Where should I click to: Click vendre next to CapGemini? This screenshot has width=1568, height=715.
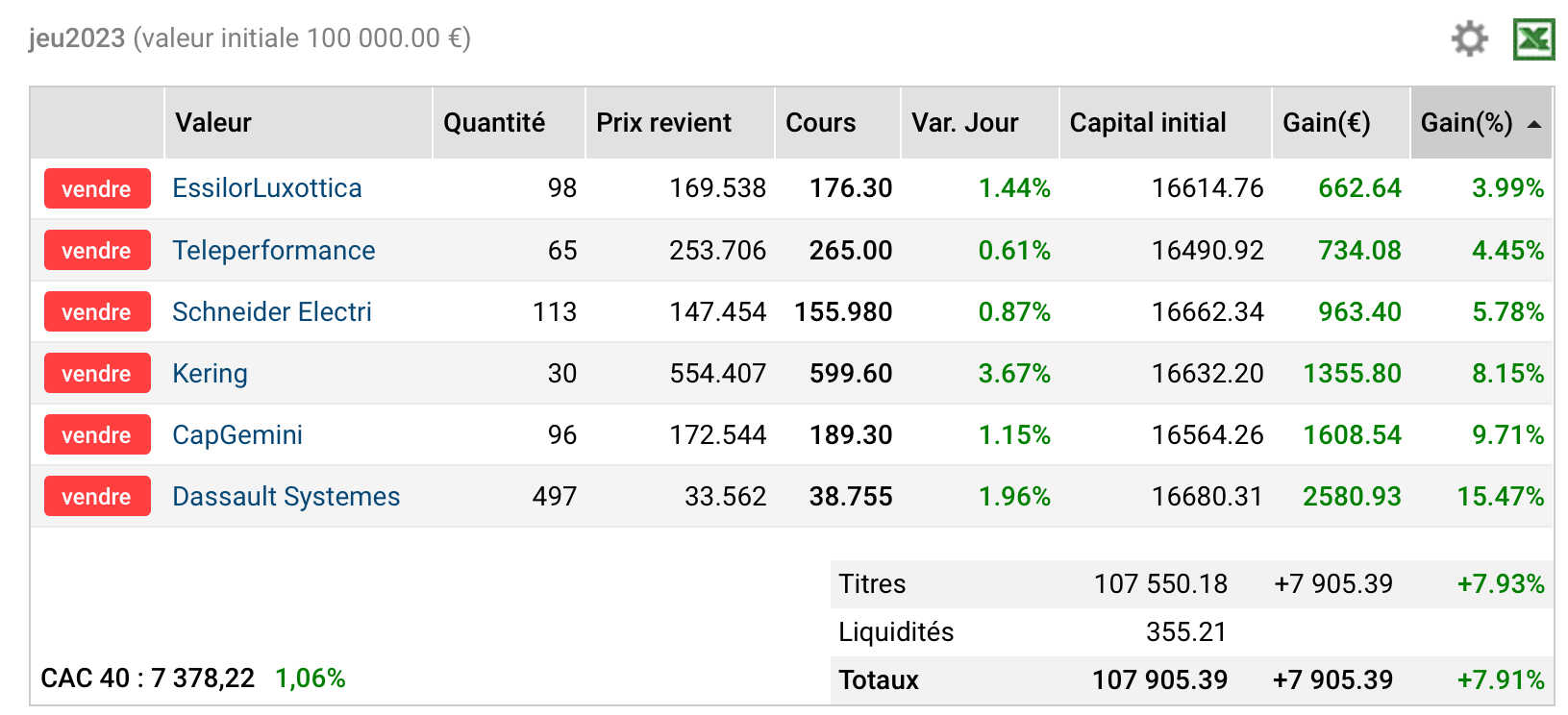click(x=97, y=435)
